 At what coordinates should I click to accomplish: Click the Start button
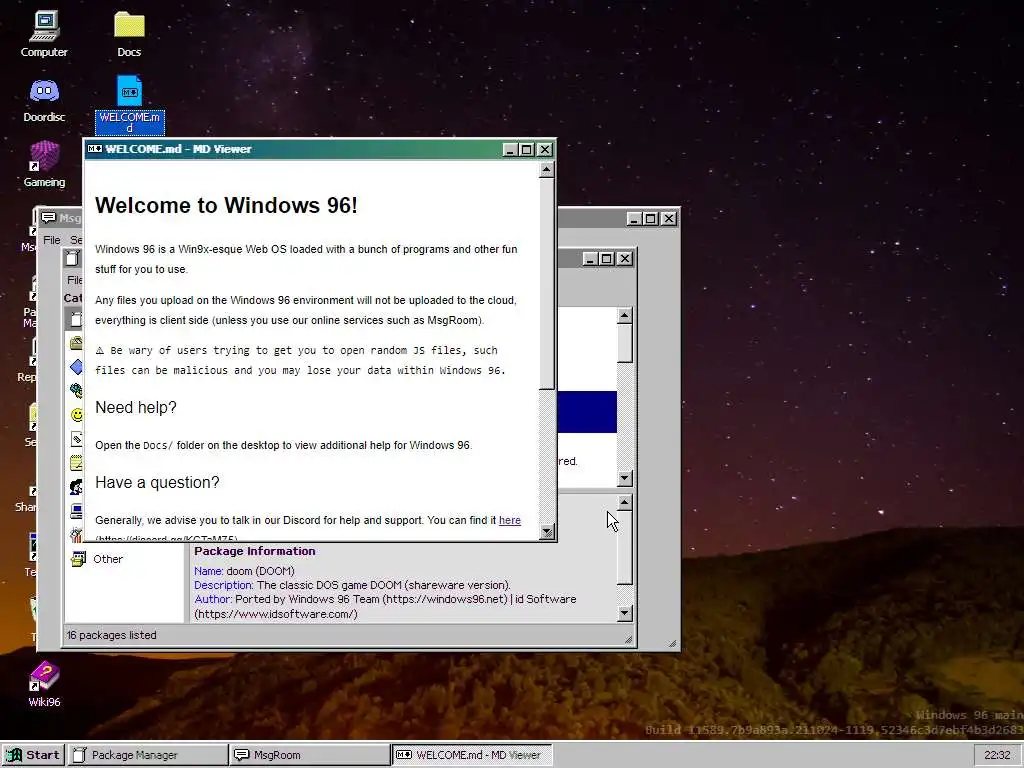pos(33,755)
